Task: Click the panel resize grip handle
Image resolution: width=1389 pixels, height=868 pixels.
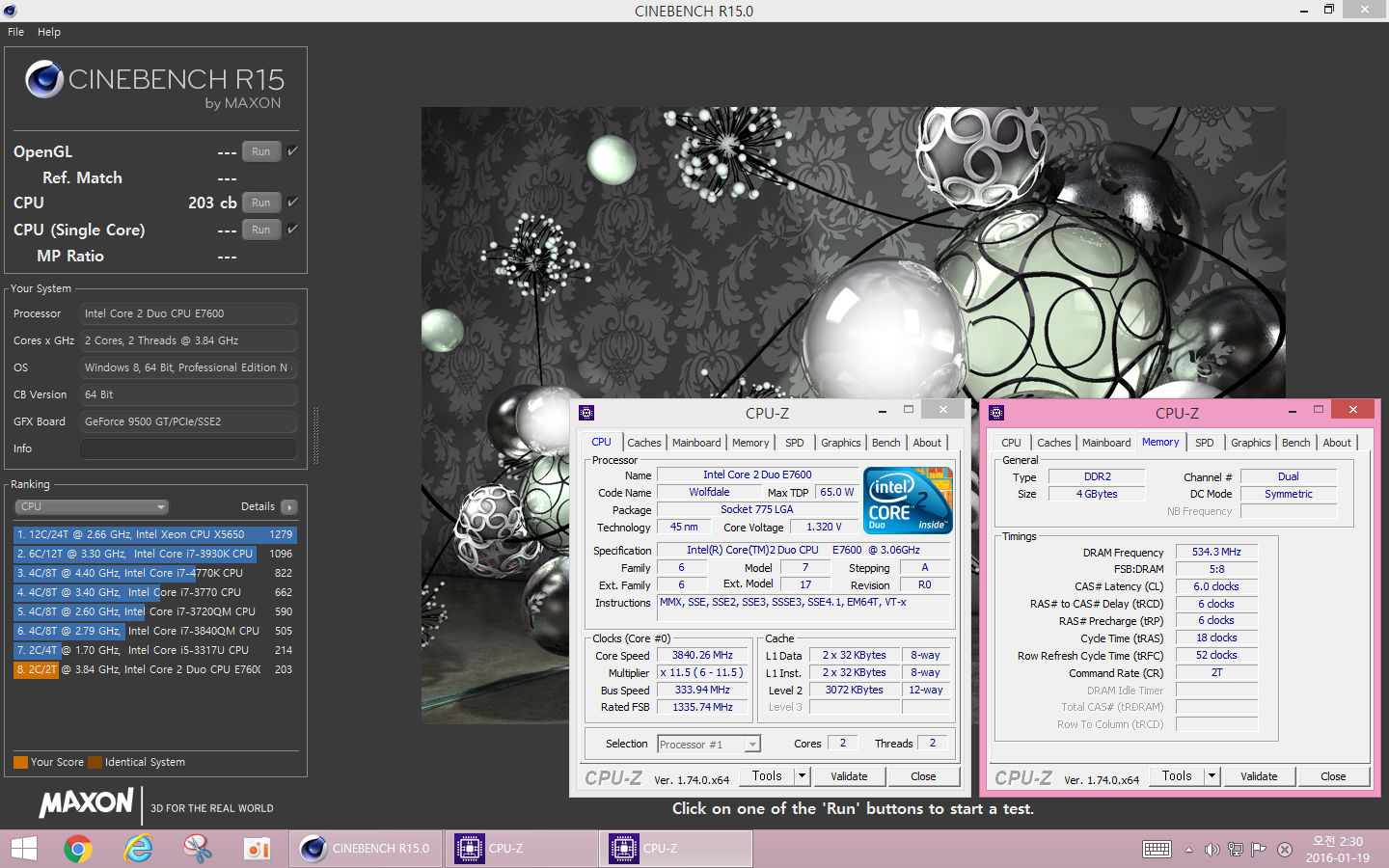Action: click(x=315, y=435)
